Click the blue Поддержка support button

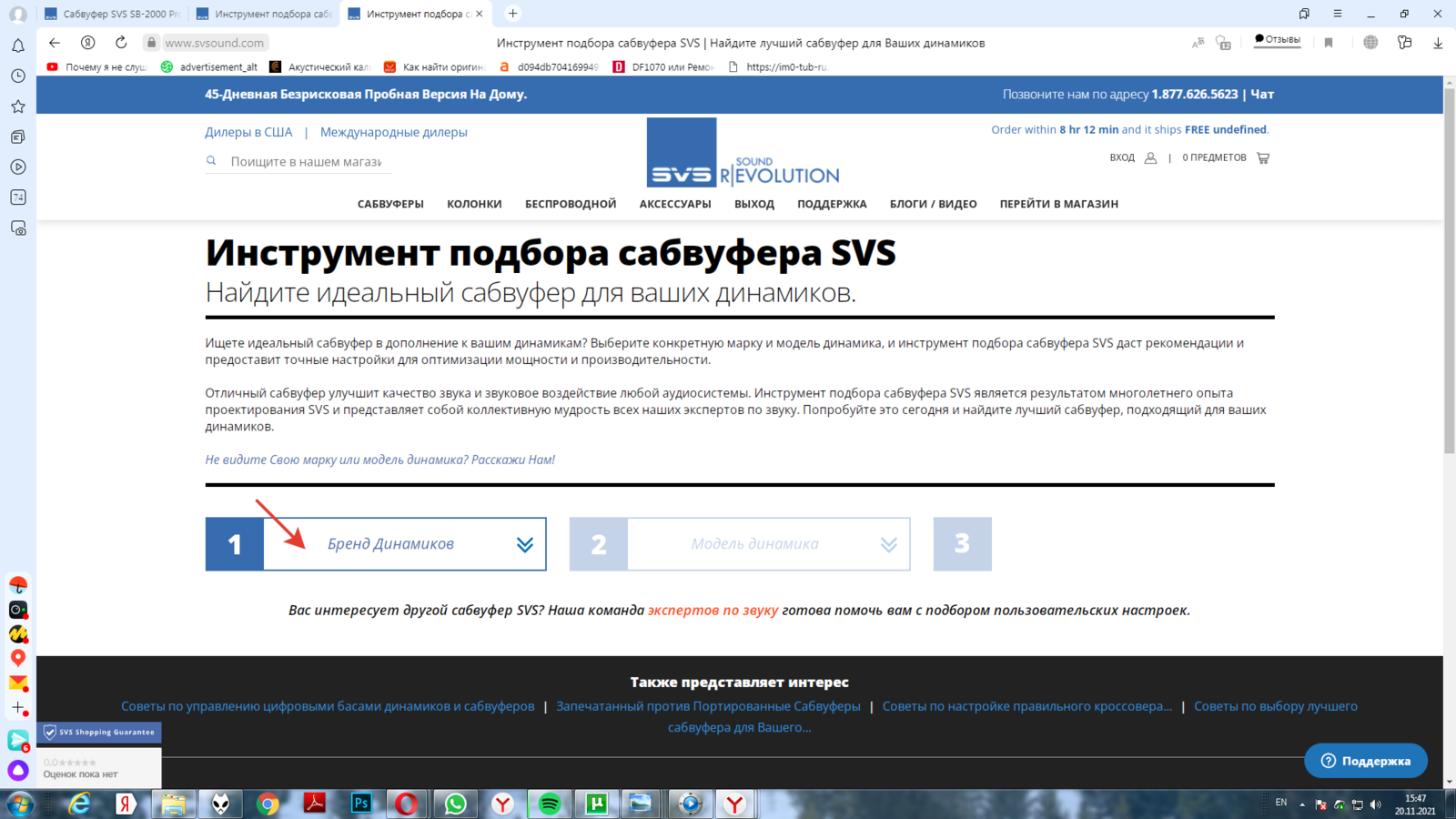pyautogui.click(x=1366, y=761)
